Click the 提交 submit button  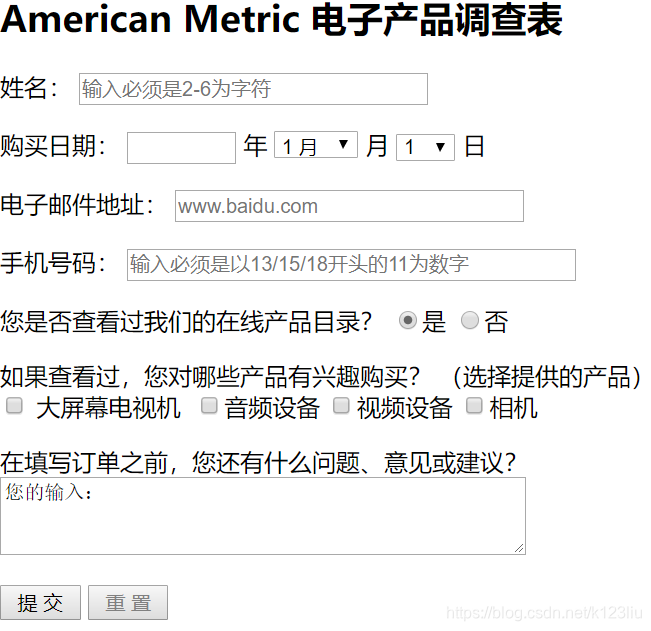coord(40,603)
